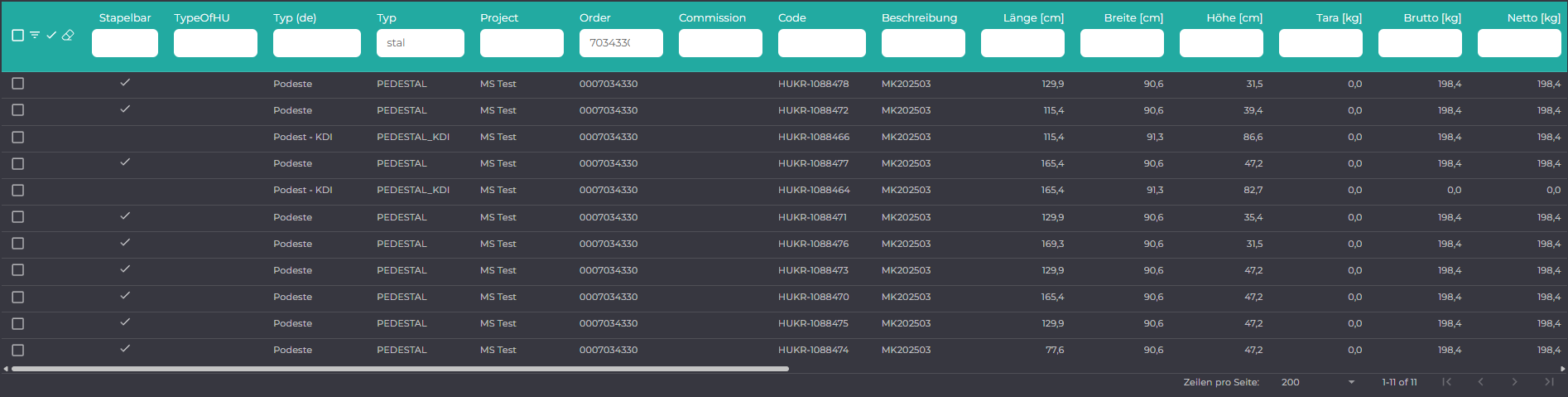Select the checkbox for row HUKR-1088473
The height and width of the screenshot is (397, 1568).
[x=18, y=270]
